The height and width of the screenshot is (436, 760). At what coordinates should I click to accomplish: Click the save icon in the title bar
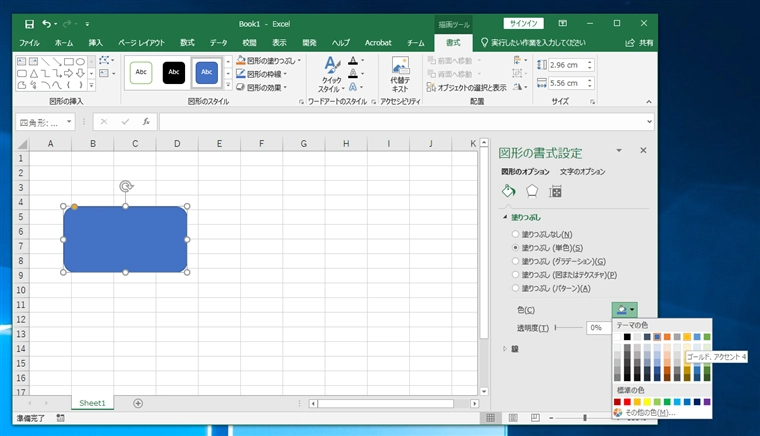pyautogui.click(x=28, y=23)
